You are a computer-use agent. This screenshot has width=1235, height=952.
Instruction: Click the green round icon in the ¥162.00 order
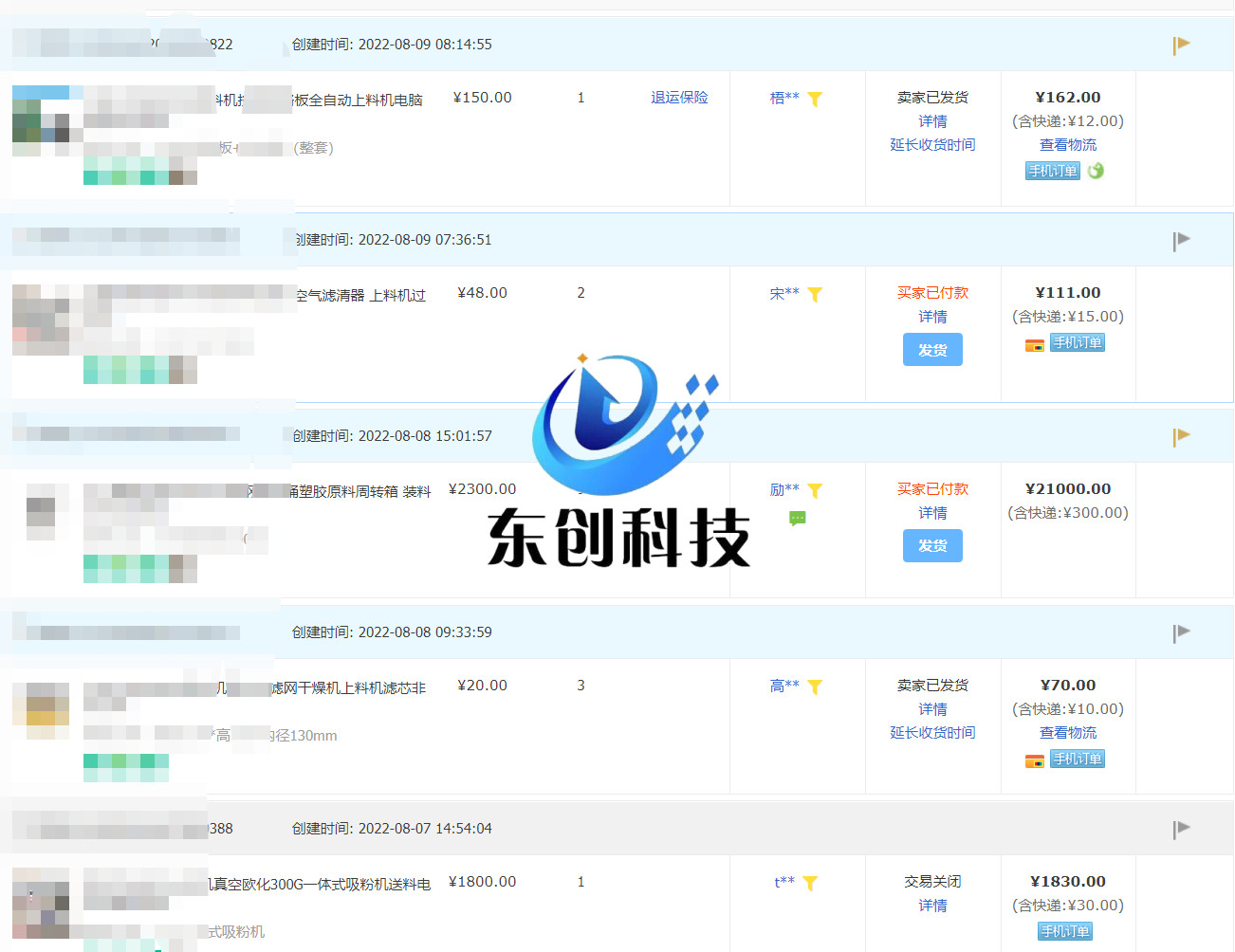tap(1096, 171)
